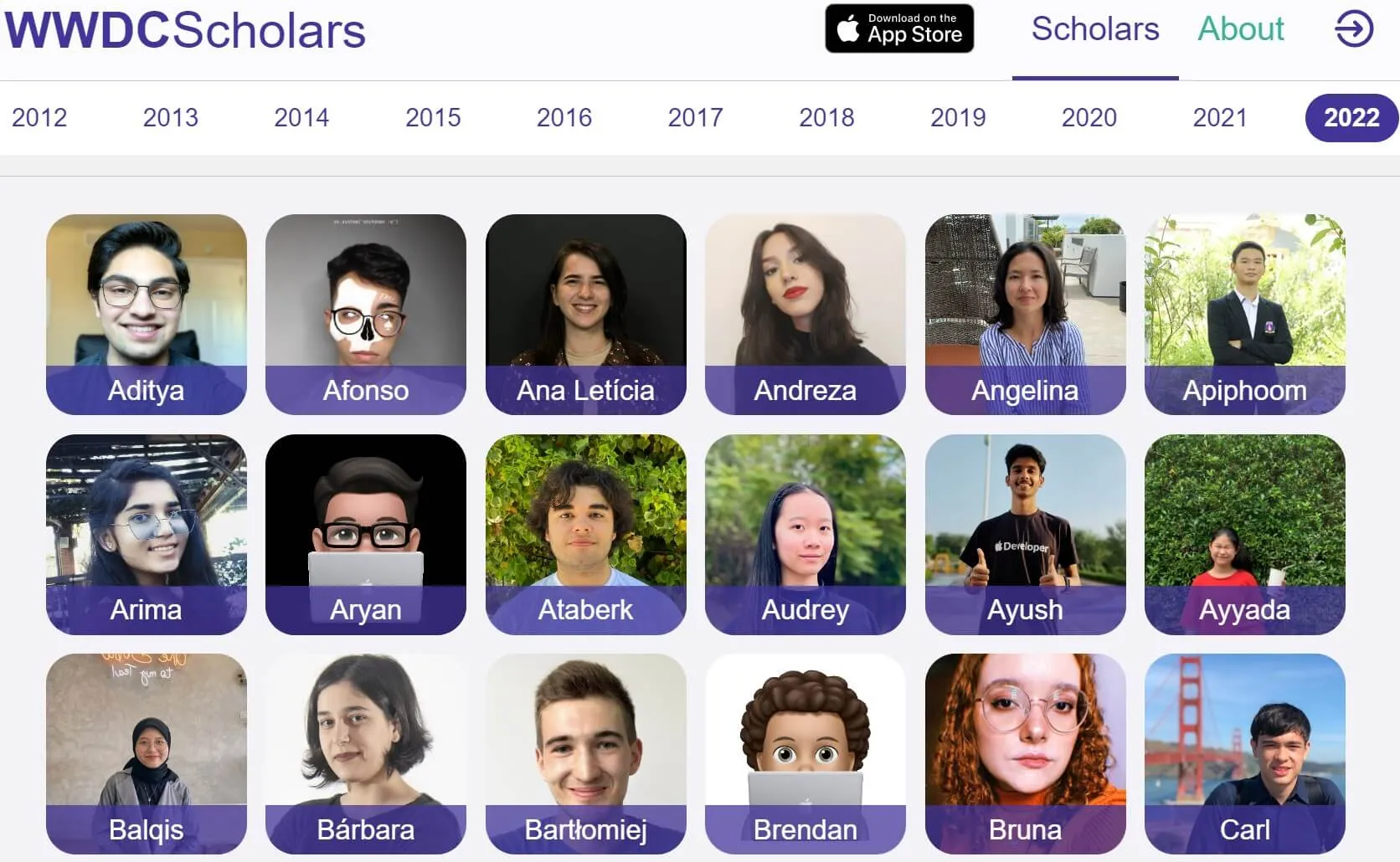Pick the year 2019
The image size is (1400, 862).
(958, 117)
